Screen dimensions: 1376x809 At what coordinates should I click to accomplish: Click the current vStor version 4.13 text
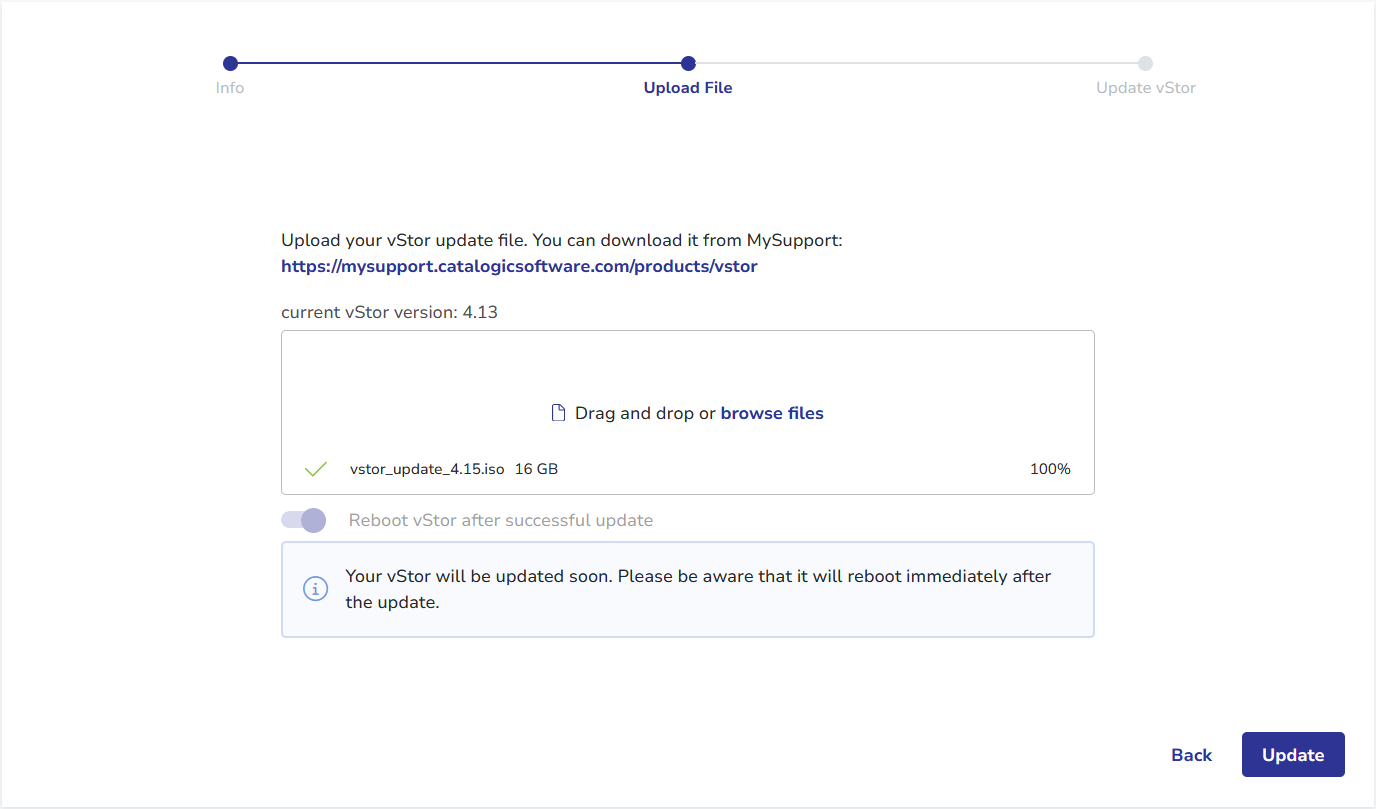coord(389,312)
